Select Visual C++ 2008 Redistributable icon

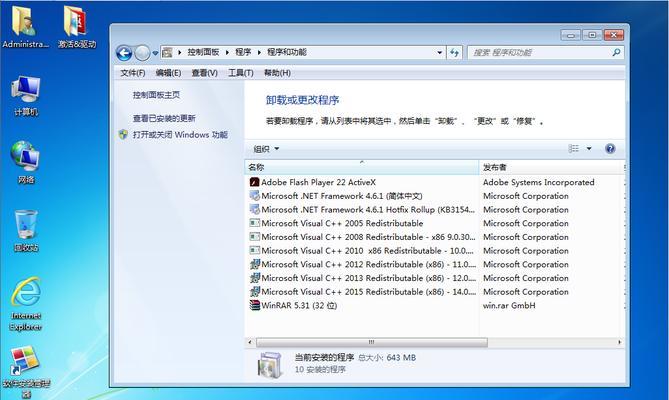click(x=254, y=237)
